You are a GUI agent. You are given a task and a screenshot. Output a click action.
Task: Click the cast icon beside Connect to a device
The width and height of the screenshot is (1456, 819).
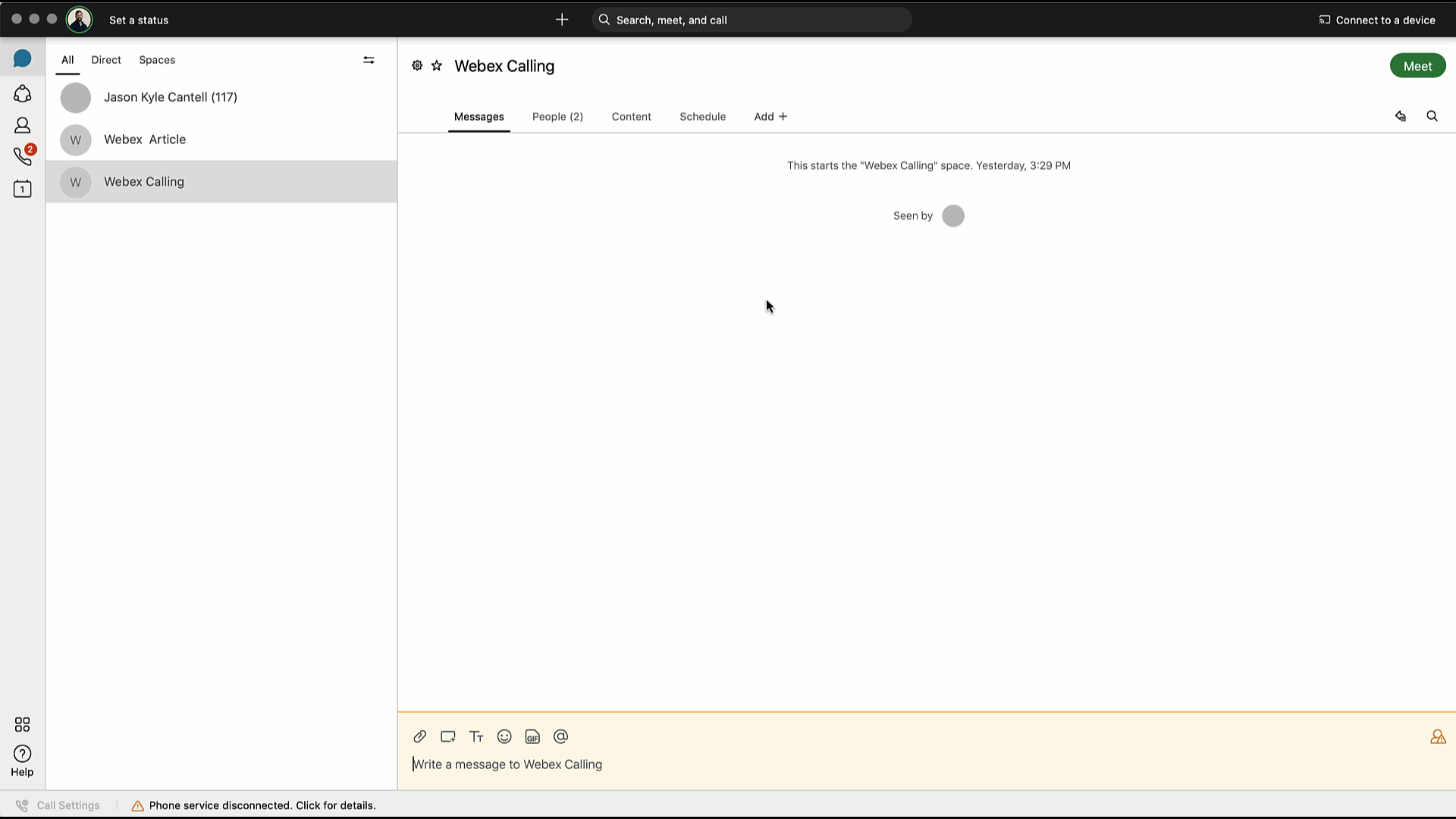[1324, 20]
